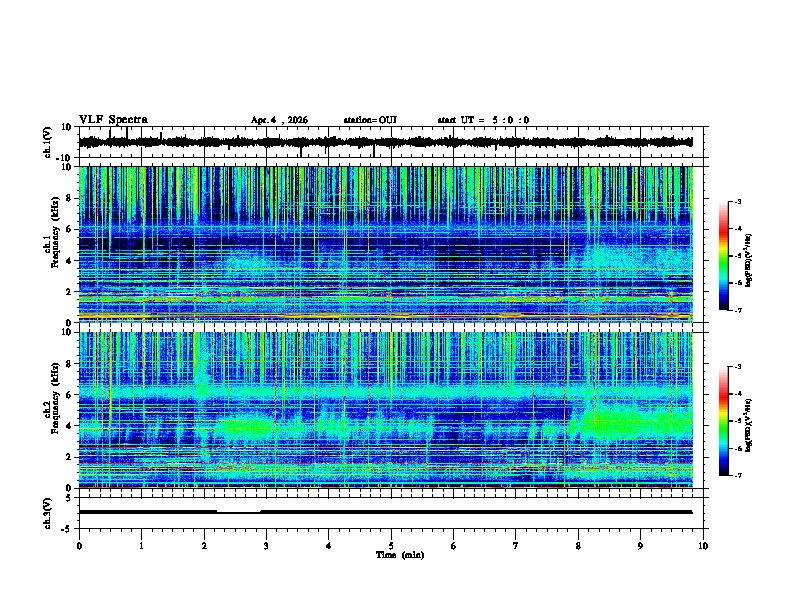
Task: Click the "Time (min)" axis title
Action: pos(400,555)
